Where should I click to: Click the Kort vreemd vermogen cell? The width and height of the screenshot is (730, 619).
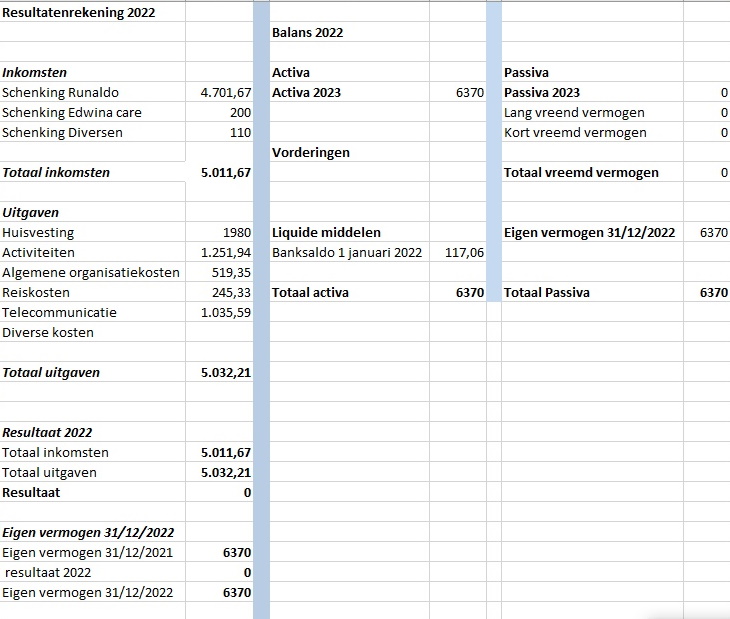(x=574, y=132)
